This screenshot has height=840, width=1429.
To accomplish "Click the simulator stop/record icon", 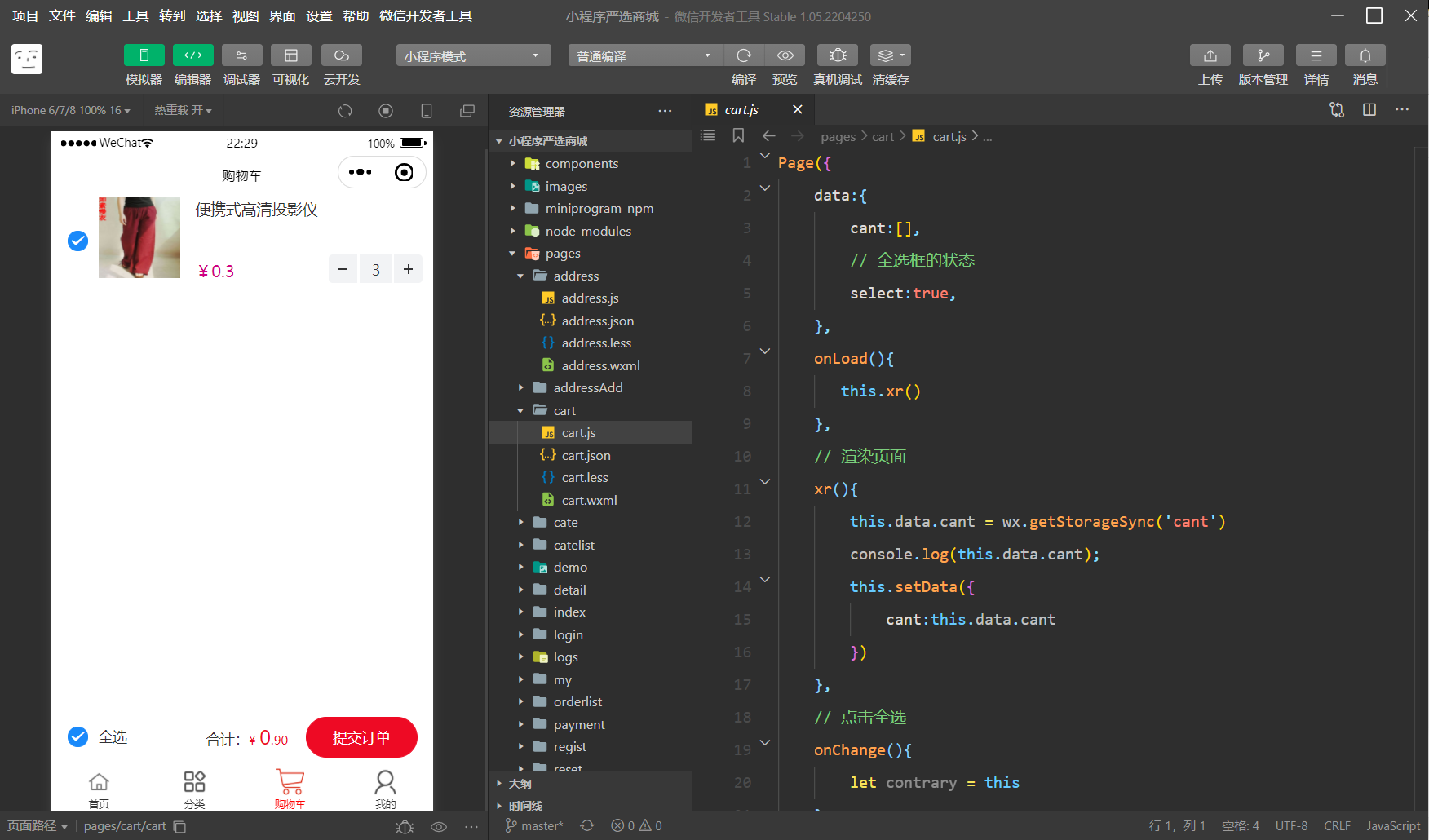I will [x=386, y=111].
